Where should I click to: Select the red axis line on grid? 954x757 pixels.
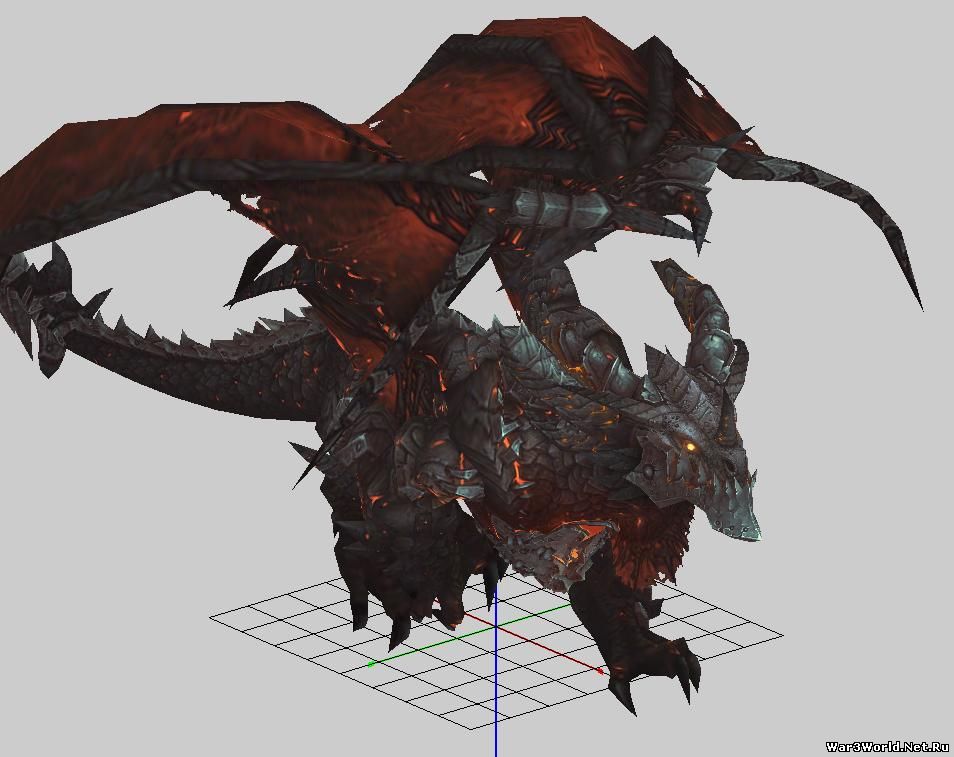(x=560, y=653)
